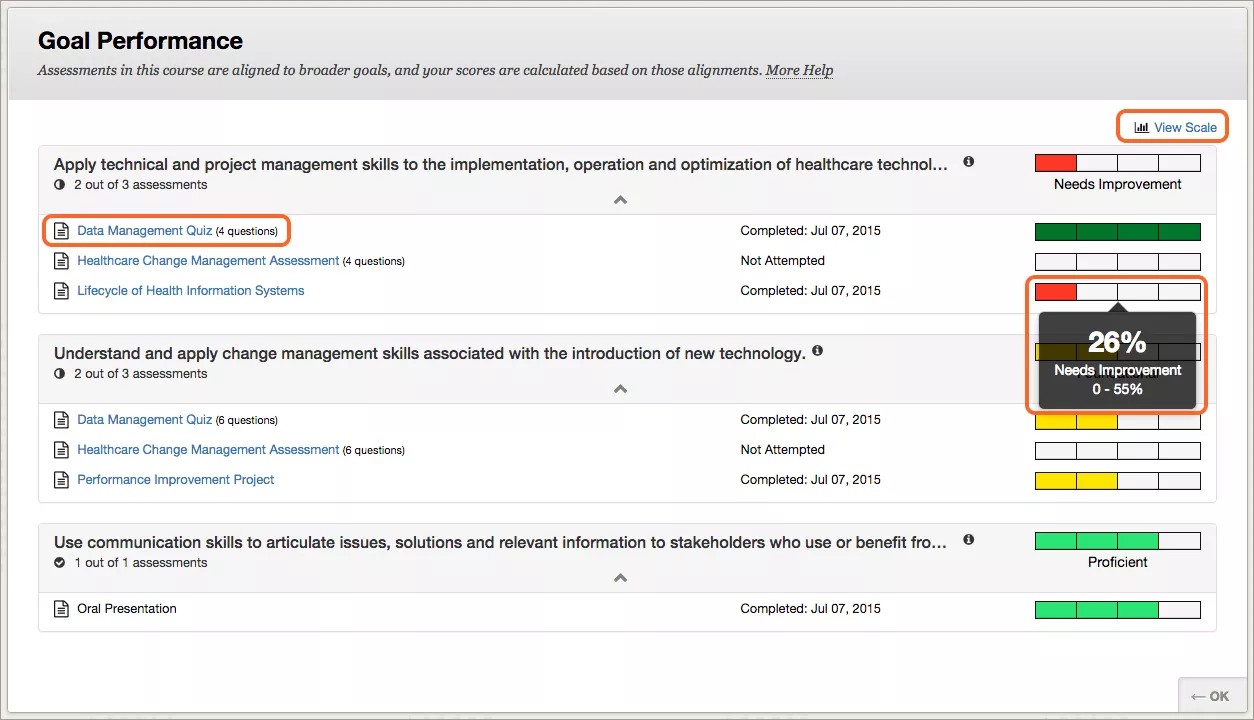Open Healthcare Change Management Assessment with 6 questions
Screen dimensions: 1254x720
[x=208, y=450]
